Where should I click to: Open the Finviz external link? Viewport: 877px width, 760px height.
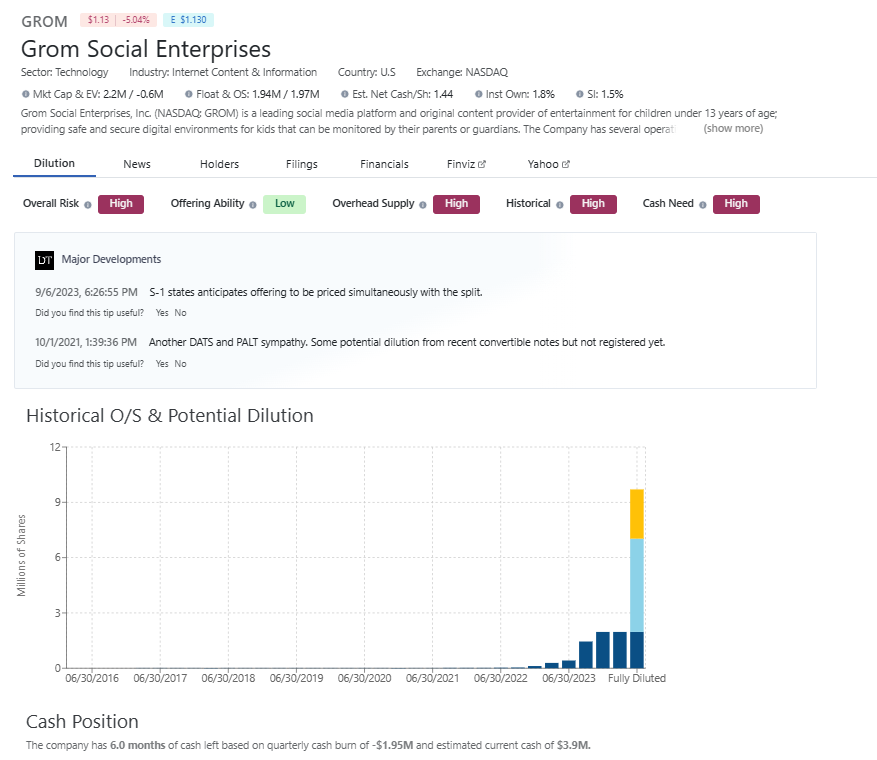[466, 164]
